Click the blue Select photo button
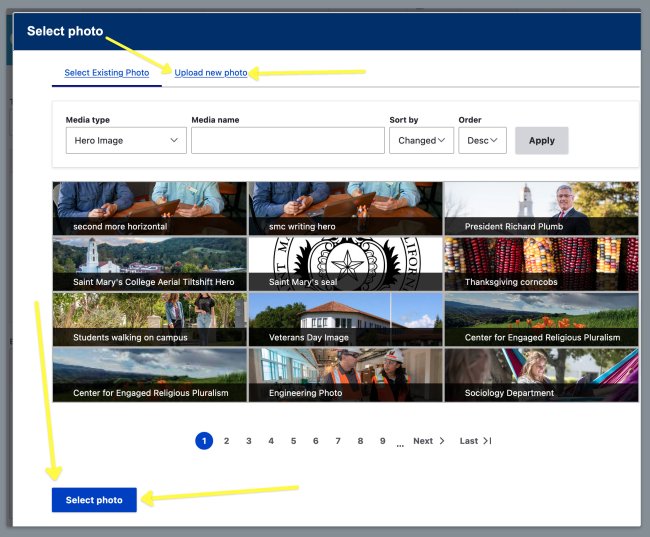 (x=94, y=500)
